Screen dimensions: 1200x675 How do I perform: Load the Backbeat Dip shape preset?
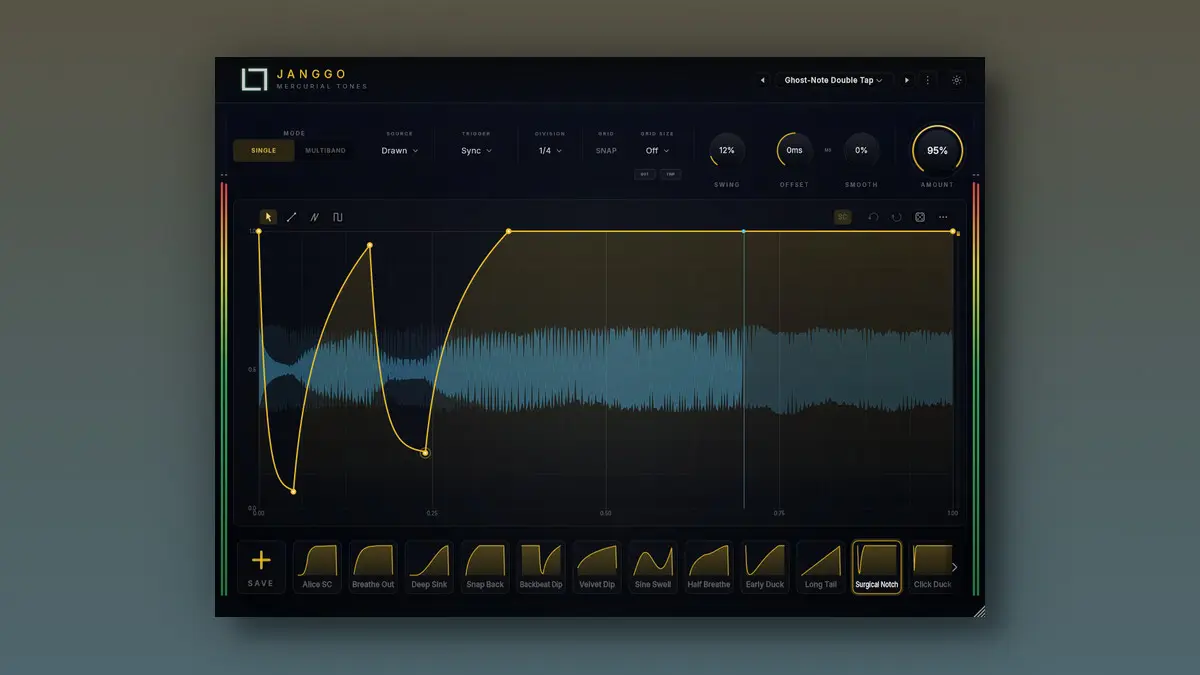(x=541, y=567)
